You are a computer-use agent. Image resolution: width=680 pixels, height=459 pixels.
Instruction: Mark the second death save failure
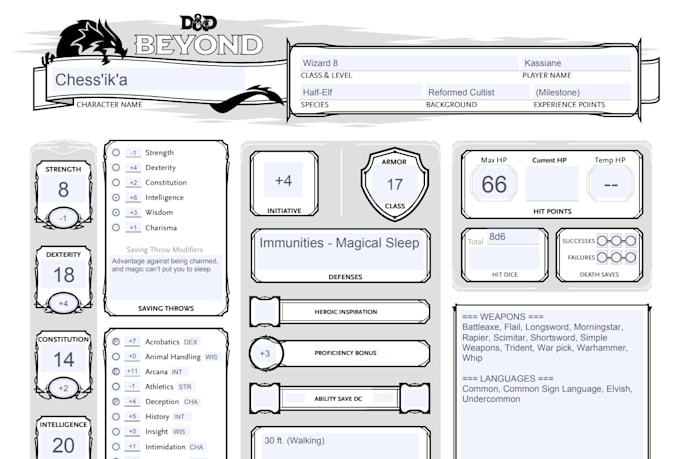(616, 257)
